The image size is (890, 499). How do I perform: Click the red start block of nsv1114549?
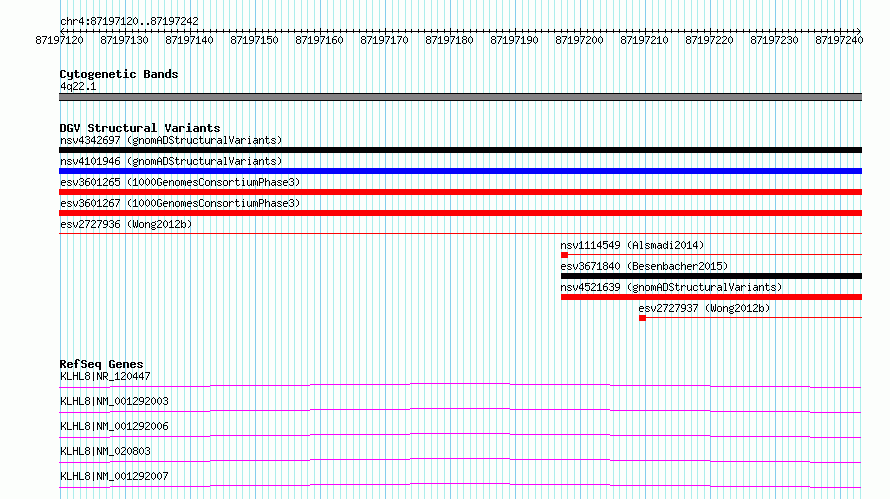point(564,255)
